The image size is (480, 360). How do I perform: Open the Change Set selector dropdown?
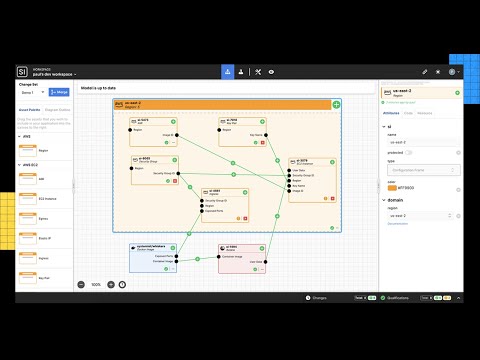tap(33, 92)
